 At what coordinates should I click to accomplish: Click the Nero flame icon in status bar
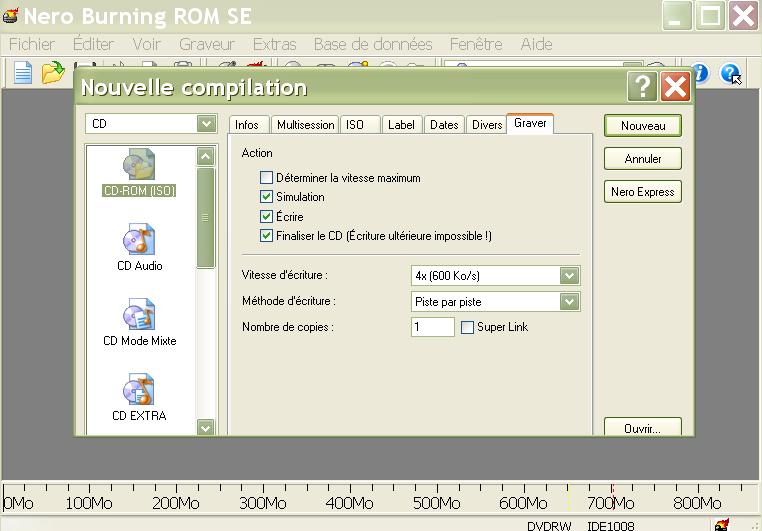coord(722,525)
